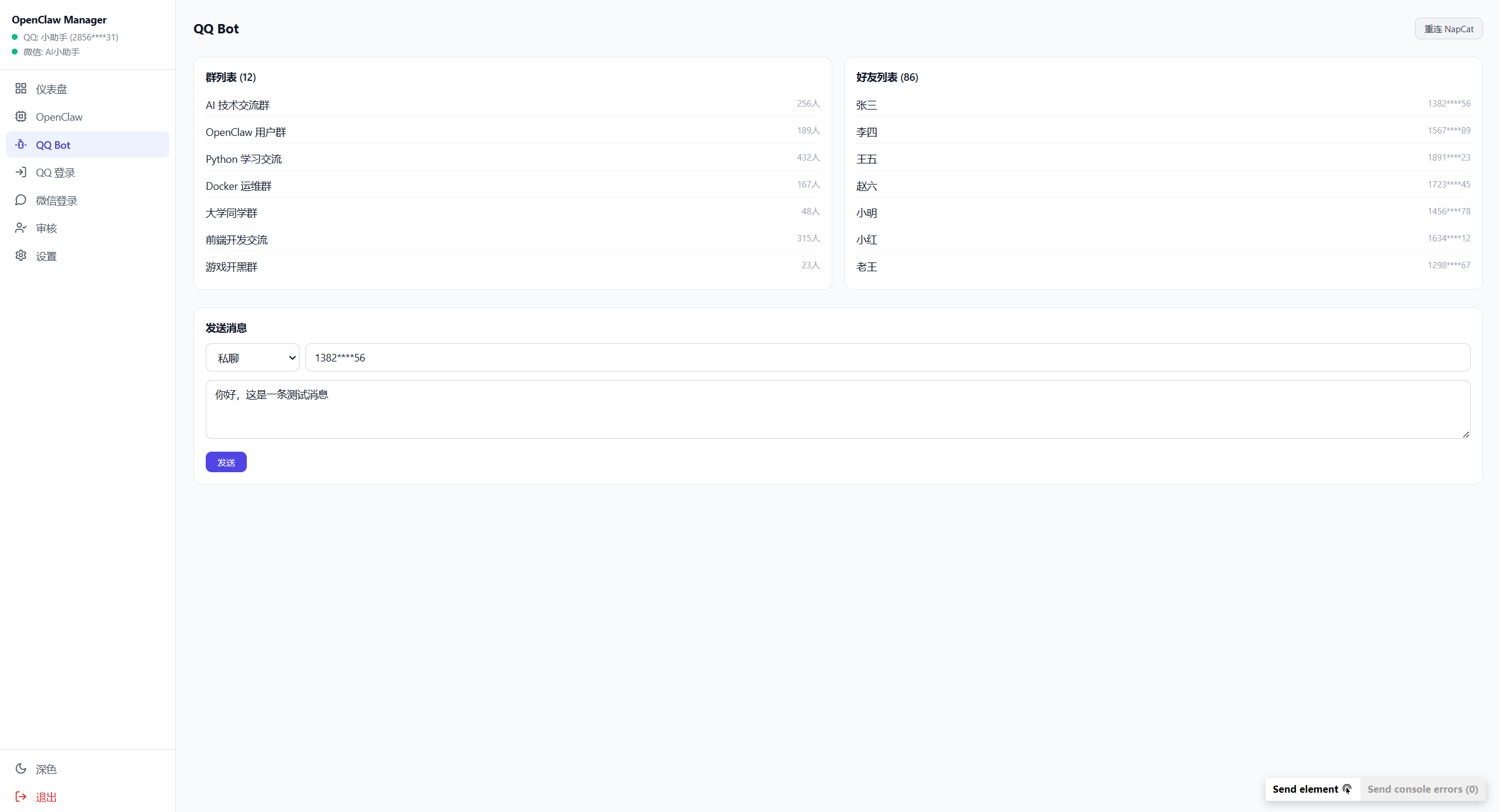Click the OpenClaw Manager title
This screenshot has width=1500, height=812.
[59, 20]
